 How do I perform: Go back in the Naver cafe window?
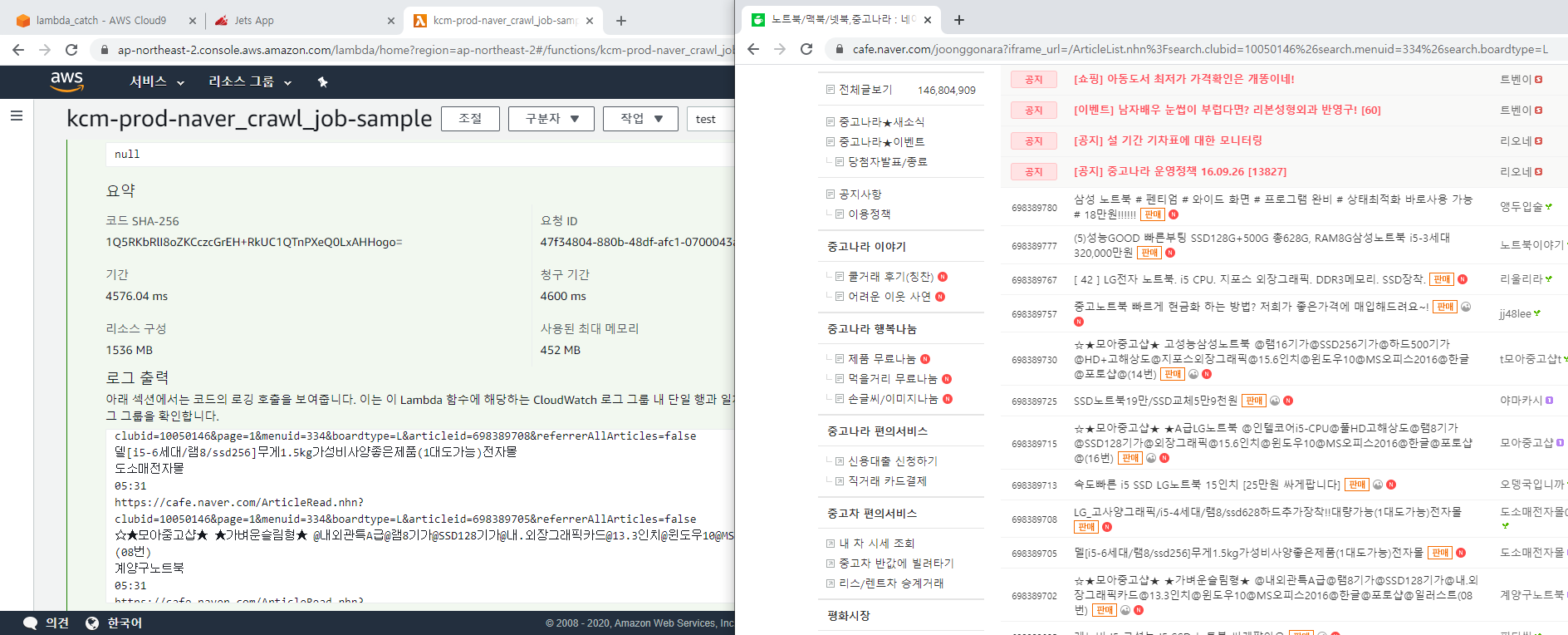point(753,49)
